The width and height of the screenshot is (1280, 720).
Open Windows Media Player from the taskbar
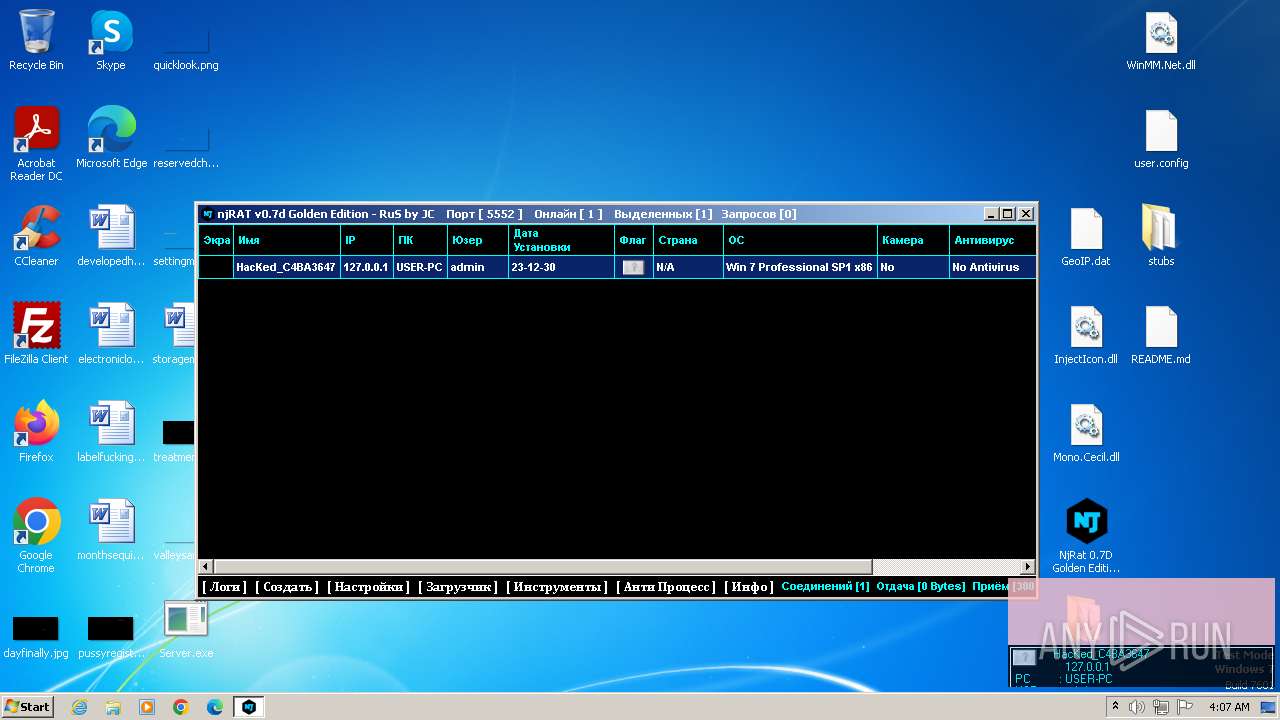147,707
